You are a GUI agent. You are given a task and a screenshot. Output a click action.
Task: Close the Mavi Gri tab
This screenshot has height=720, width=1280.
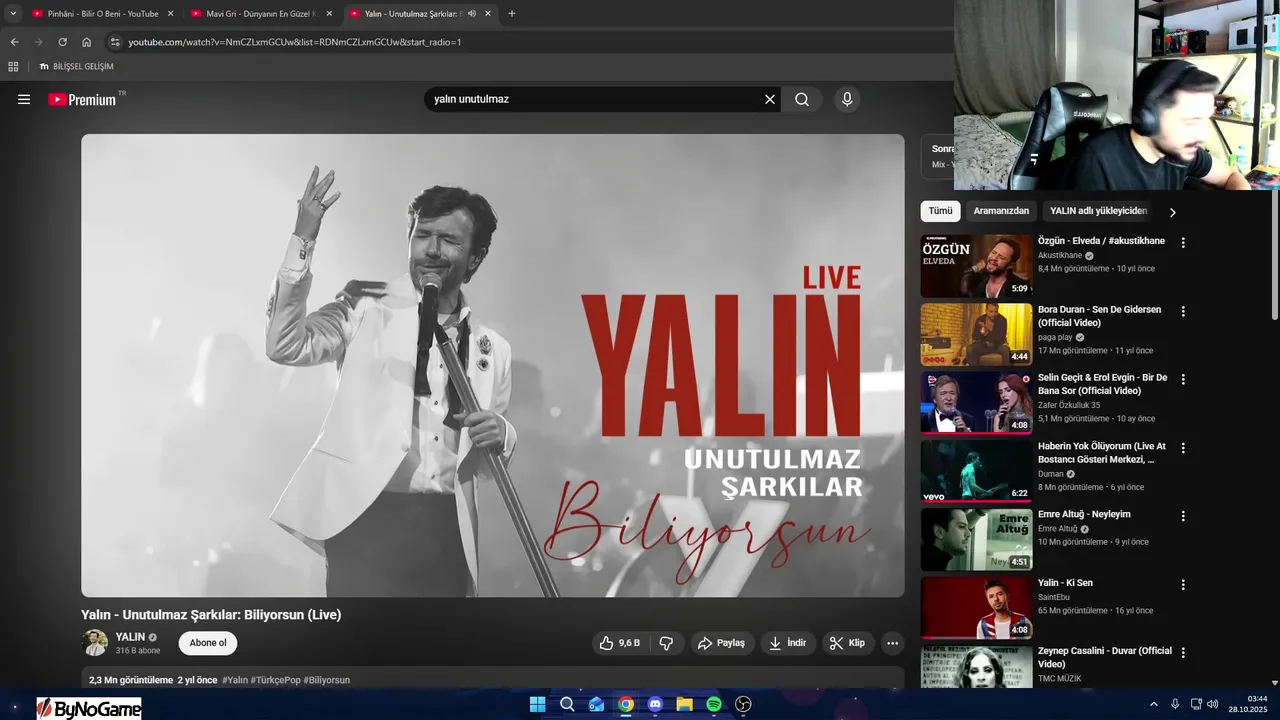click(x=329, y=14)
